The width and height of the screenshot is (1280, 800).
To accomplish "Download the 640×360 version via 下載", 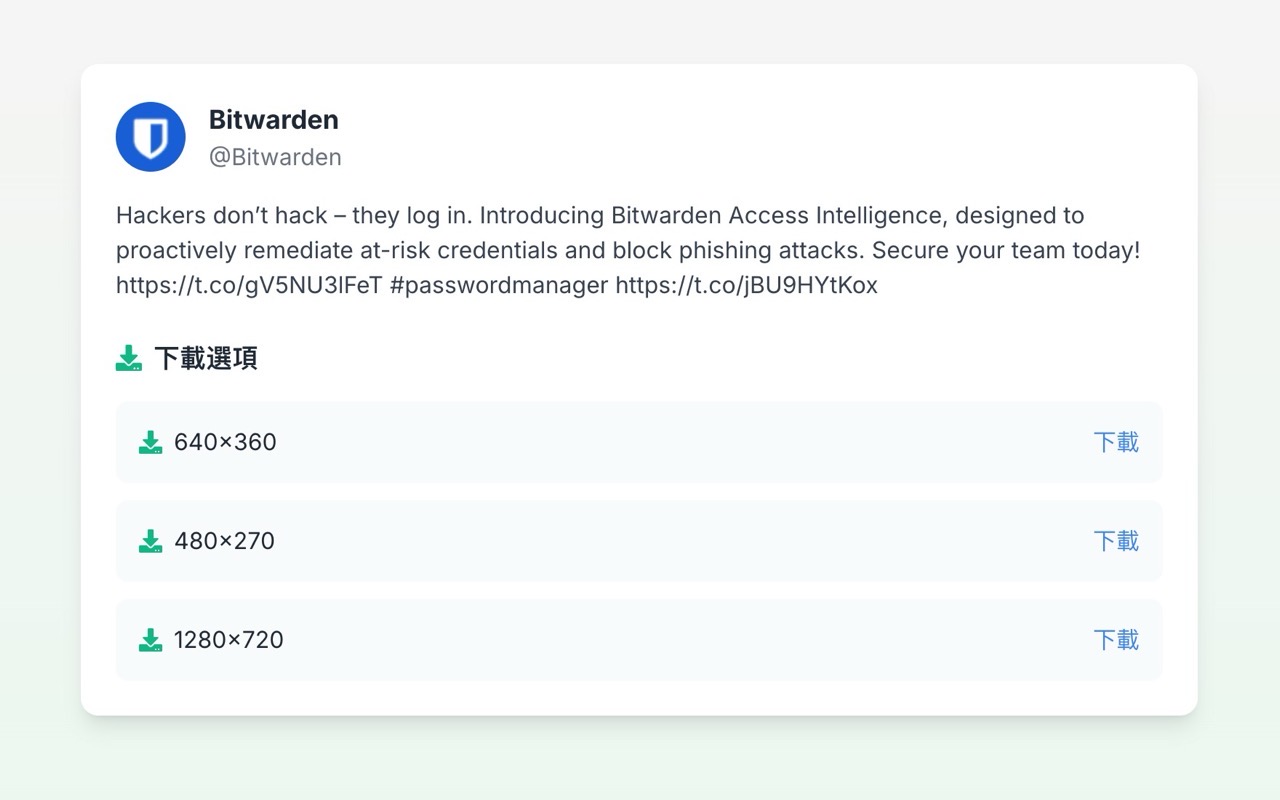I will click(1116, 442).
